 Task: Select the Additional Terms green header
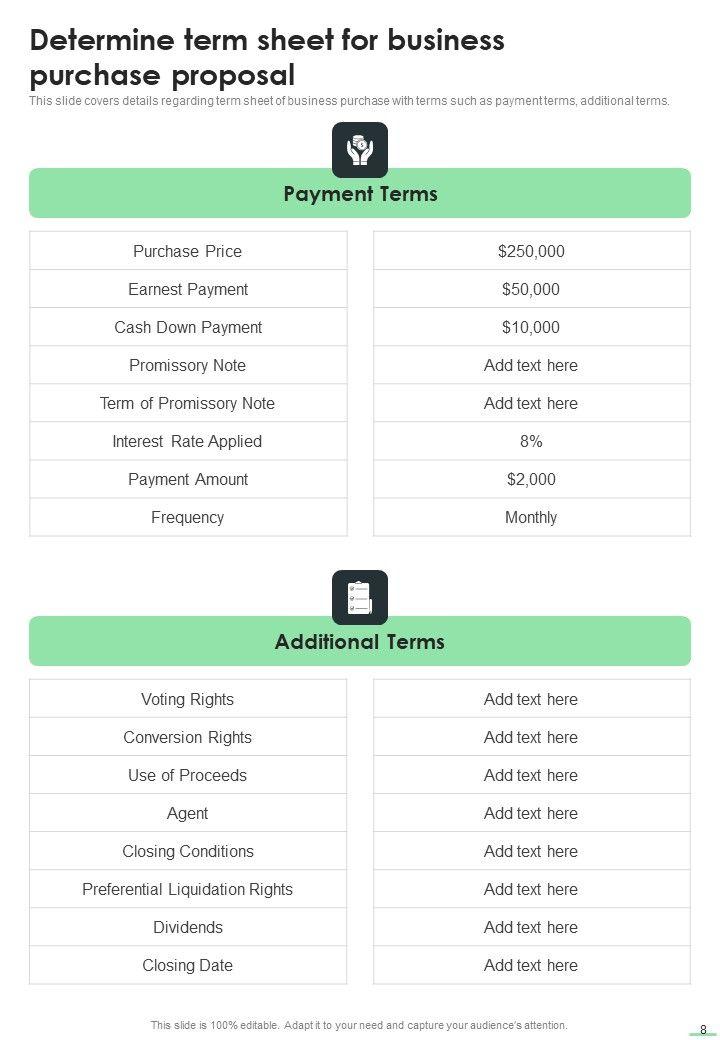click(360, 641)
